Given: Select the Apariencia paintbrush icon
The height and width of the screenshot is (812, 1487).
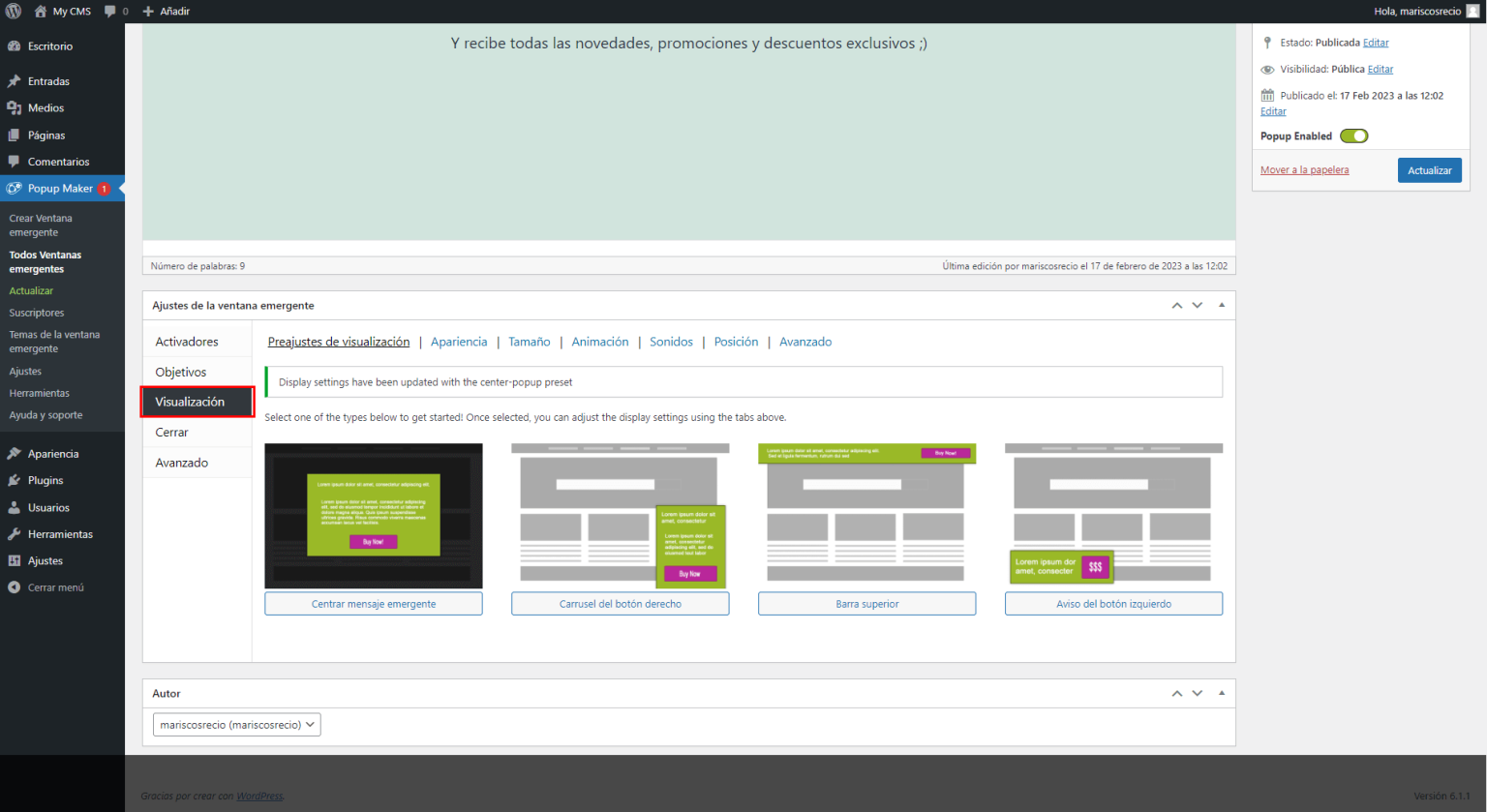Looking at the screenshot, I should point(15,453).
